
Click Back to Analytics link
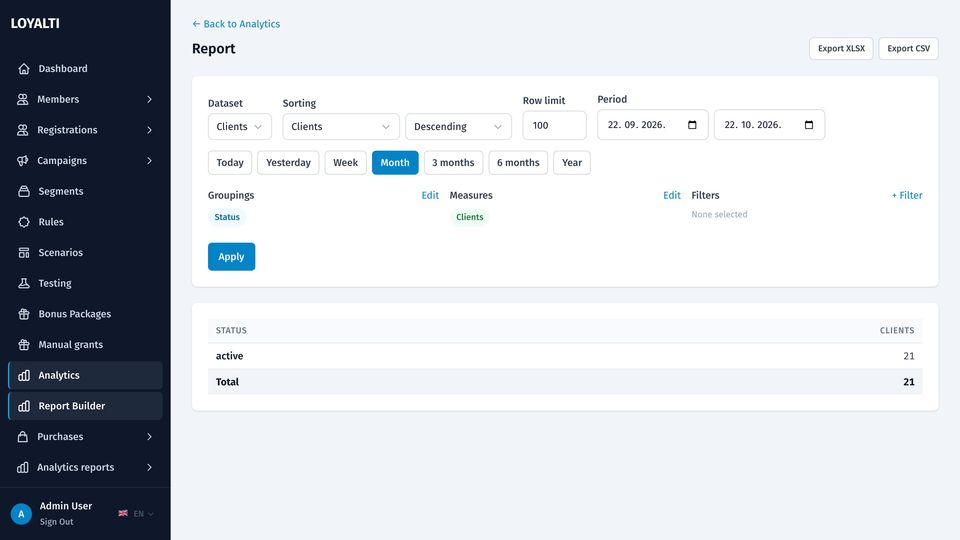click(236, 24)
